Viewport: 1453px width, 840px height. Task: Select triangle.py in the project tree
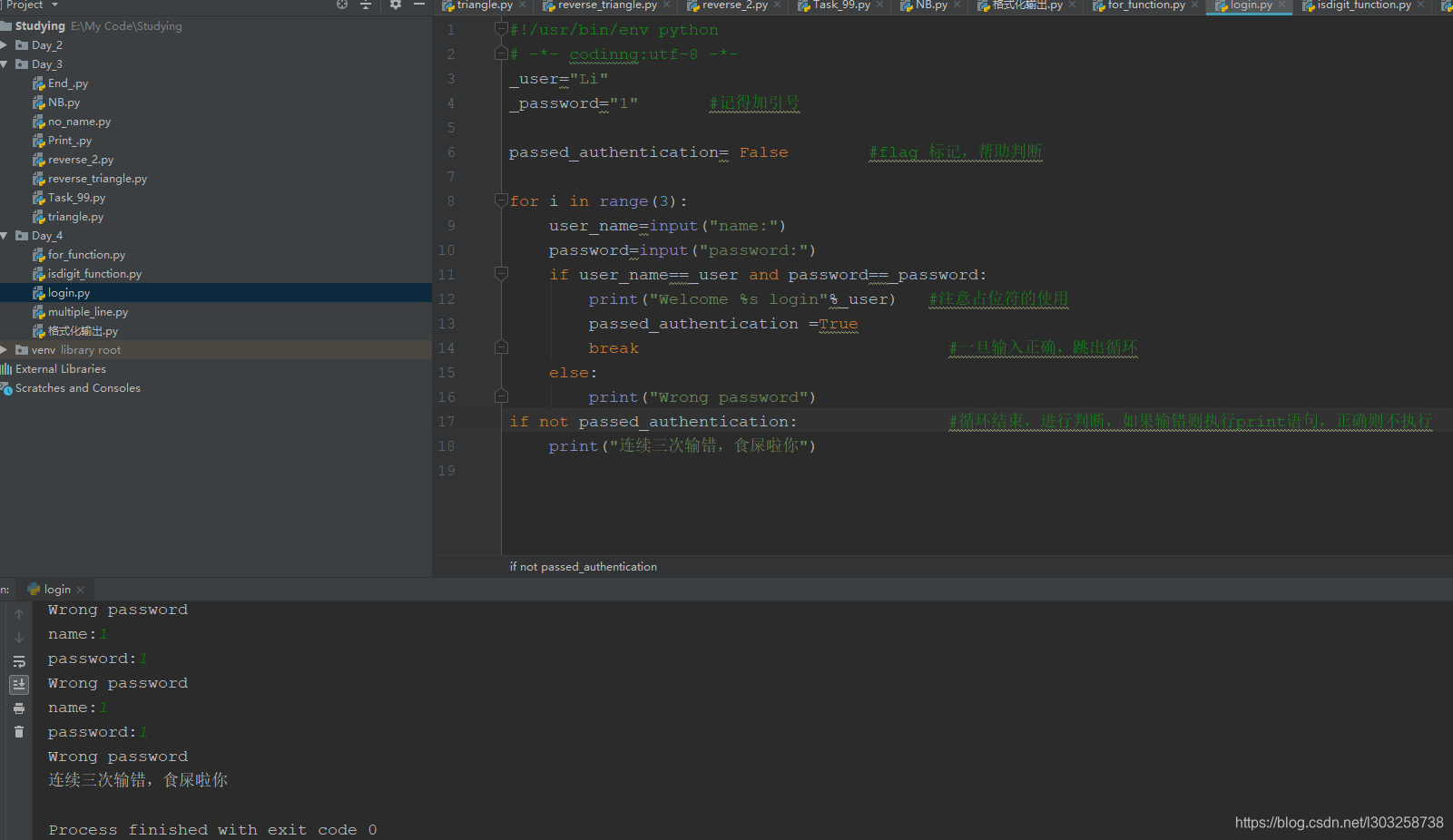[75, 217]
